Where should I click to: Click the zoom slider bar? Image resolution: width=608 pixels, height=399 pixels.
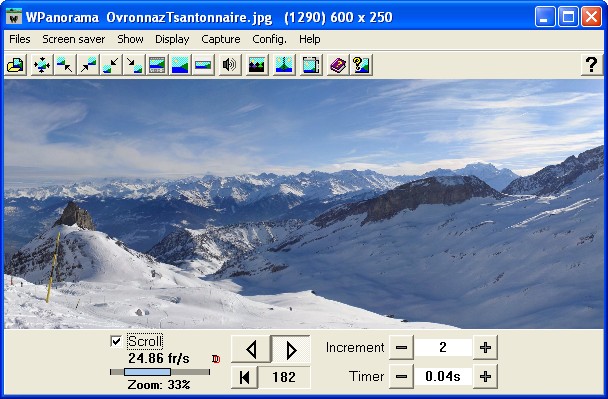[160, 372]
